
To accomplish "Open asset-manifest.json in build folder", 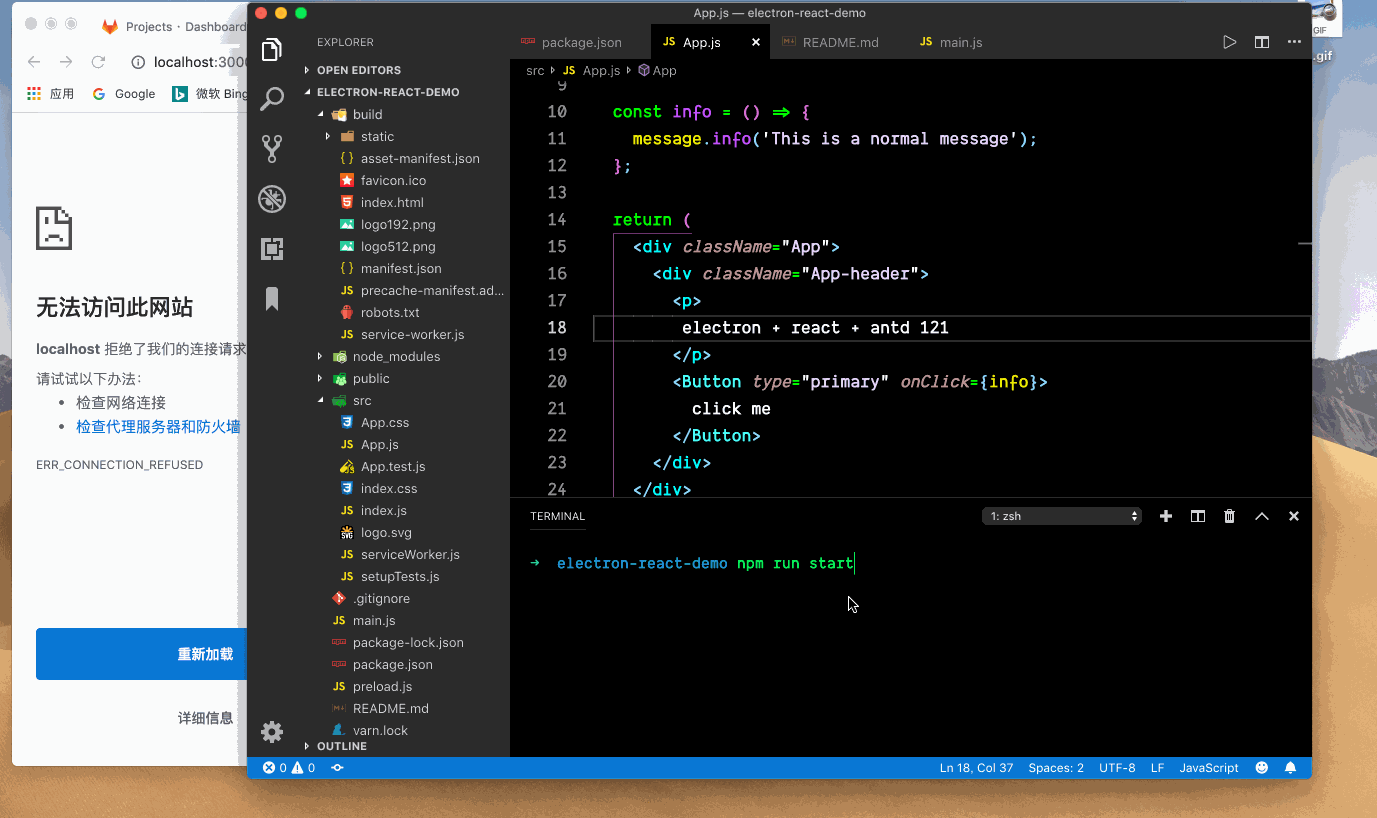I will point(420,158).
